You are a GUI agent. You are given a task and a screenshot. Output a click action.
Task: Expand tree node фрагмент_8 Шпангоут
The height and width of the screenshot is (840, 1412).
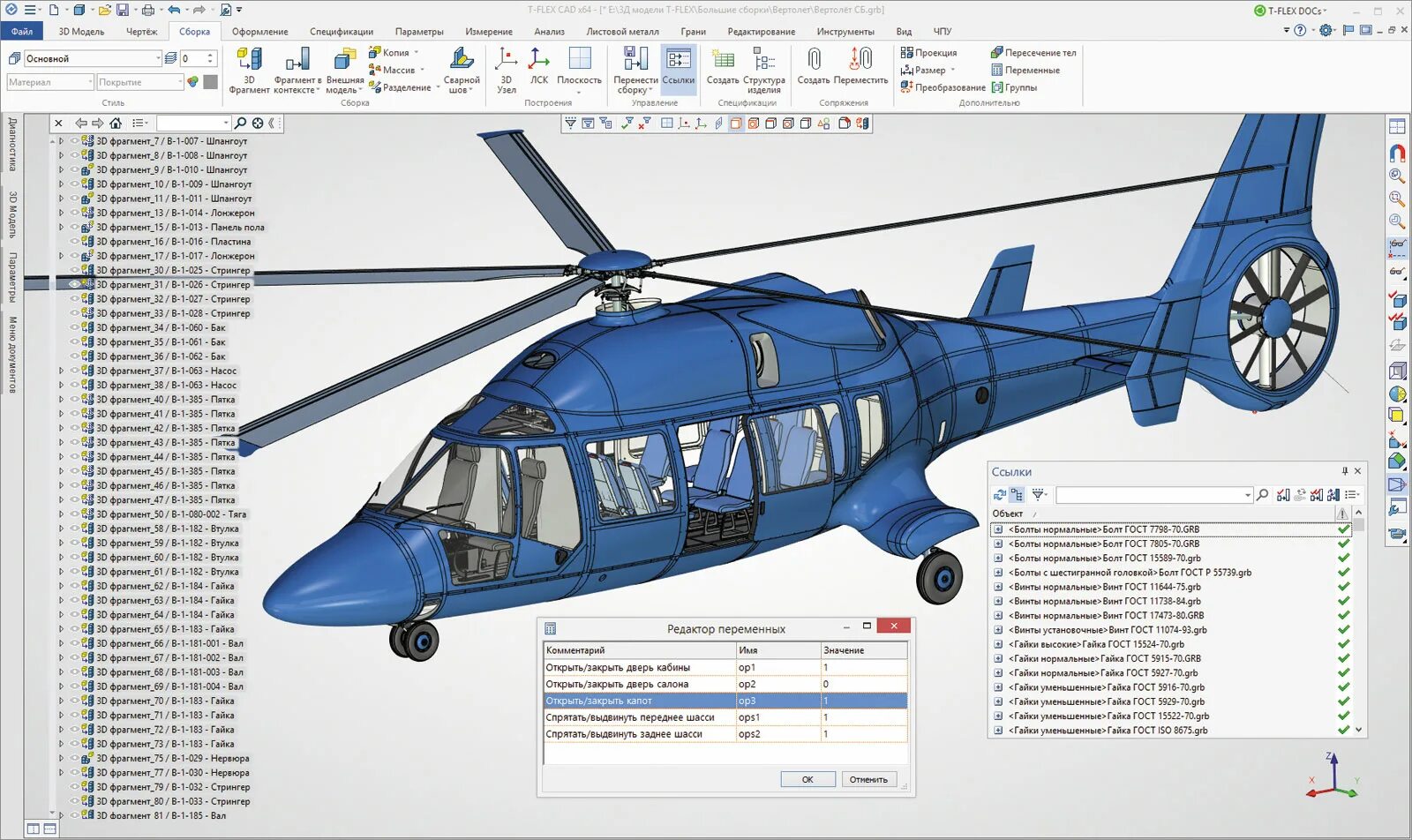61,155
